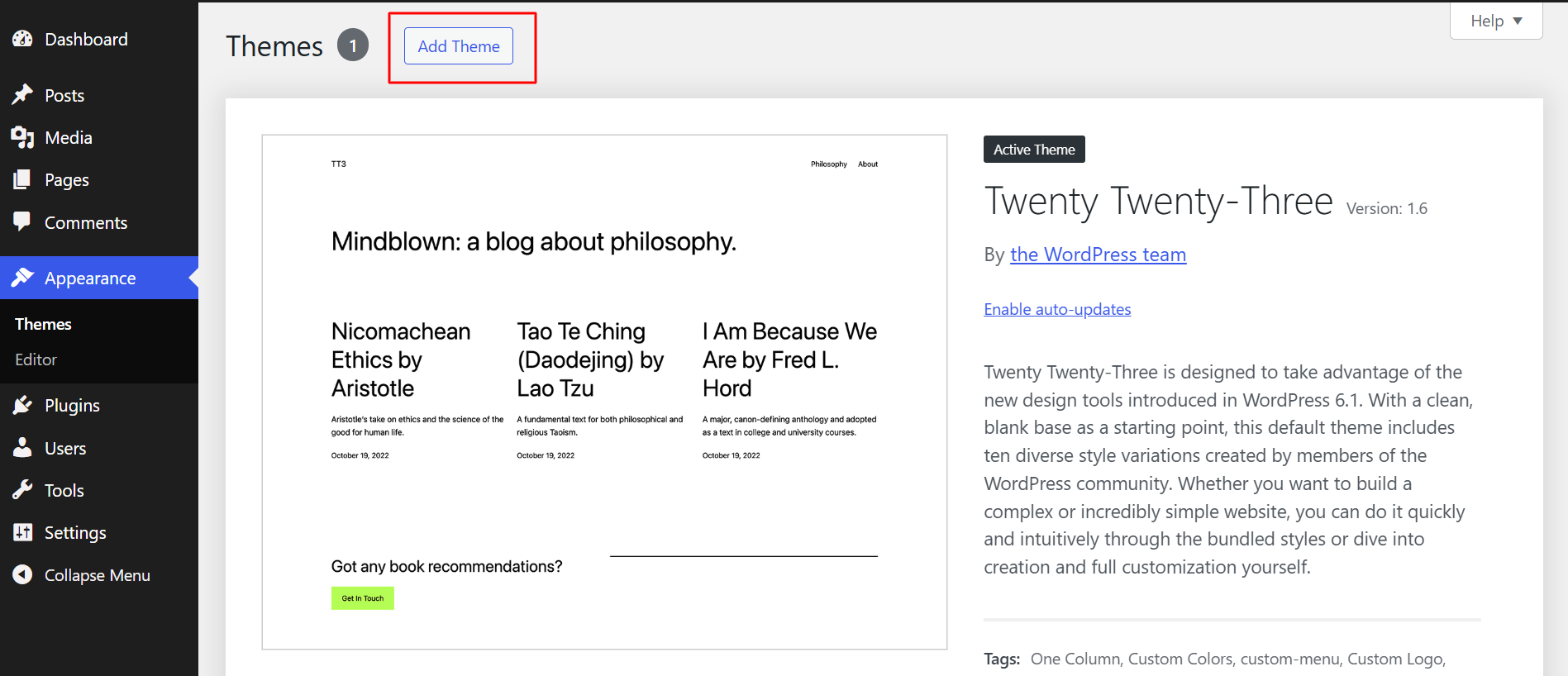This screenshot has width=1568, height=676.
Task: Open the Editor submenu item
Action: pyautogui.click(x=36, y=359)
